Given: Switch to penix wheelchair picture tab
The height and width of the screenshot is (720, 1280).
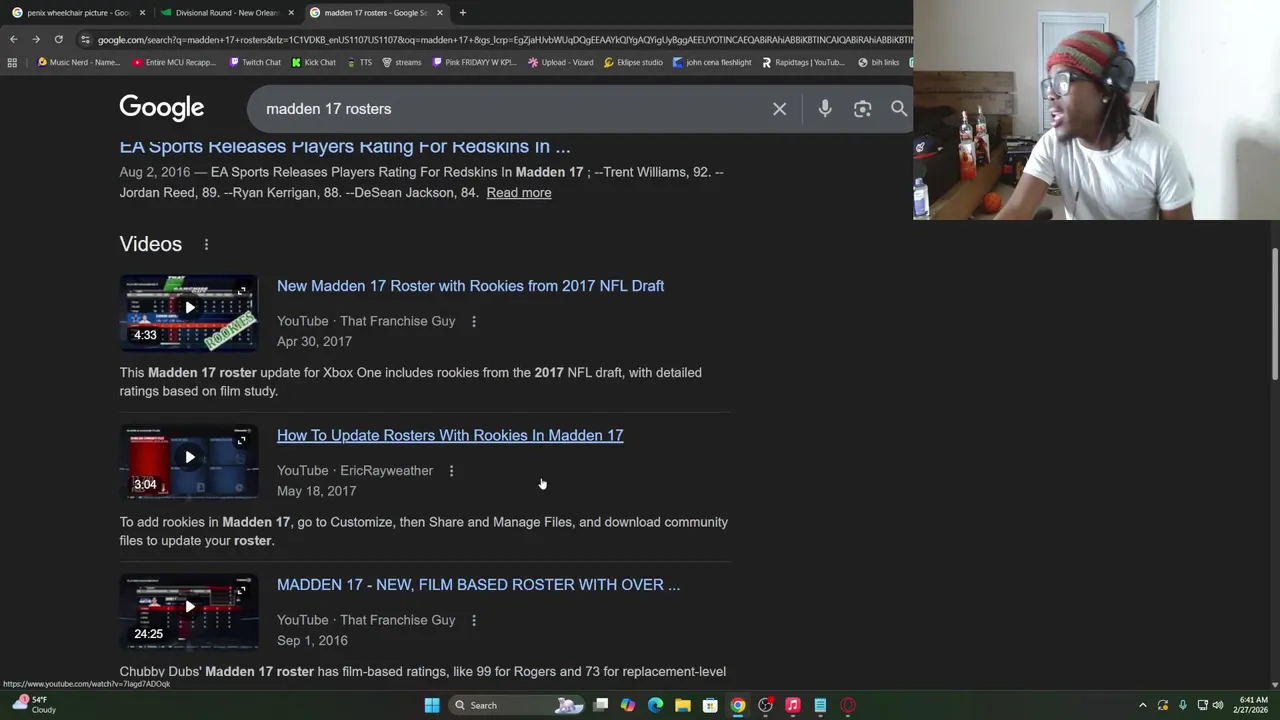Looking at the screenshot, I should (76, 12).
